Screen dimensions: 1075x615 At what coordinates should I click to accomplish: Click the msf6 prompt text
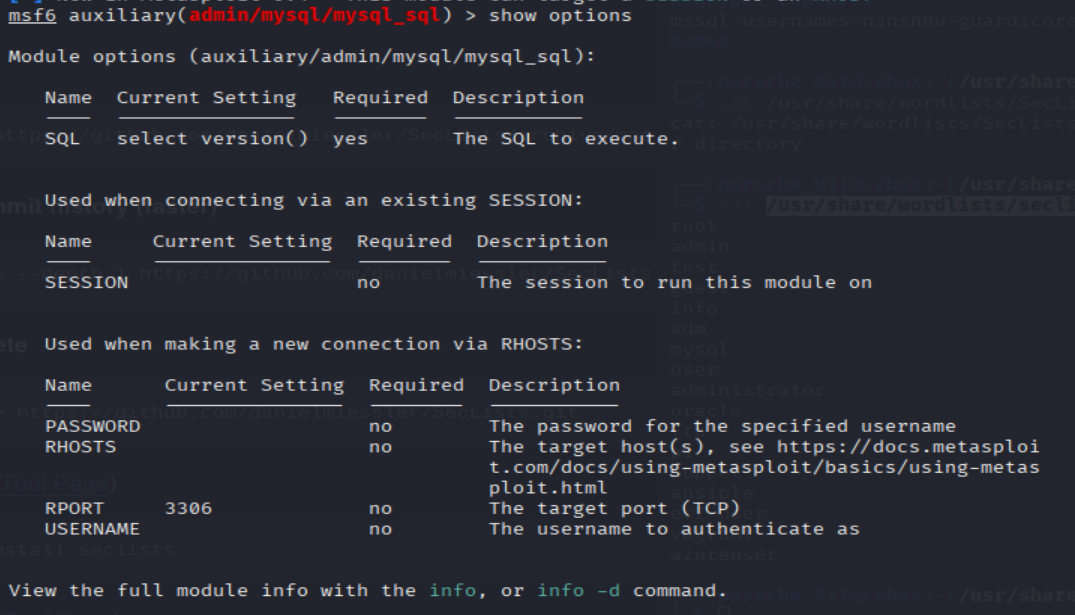[x=32, y=15]
